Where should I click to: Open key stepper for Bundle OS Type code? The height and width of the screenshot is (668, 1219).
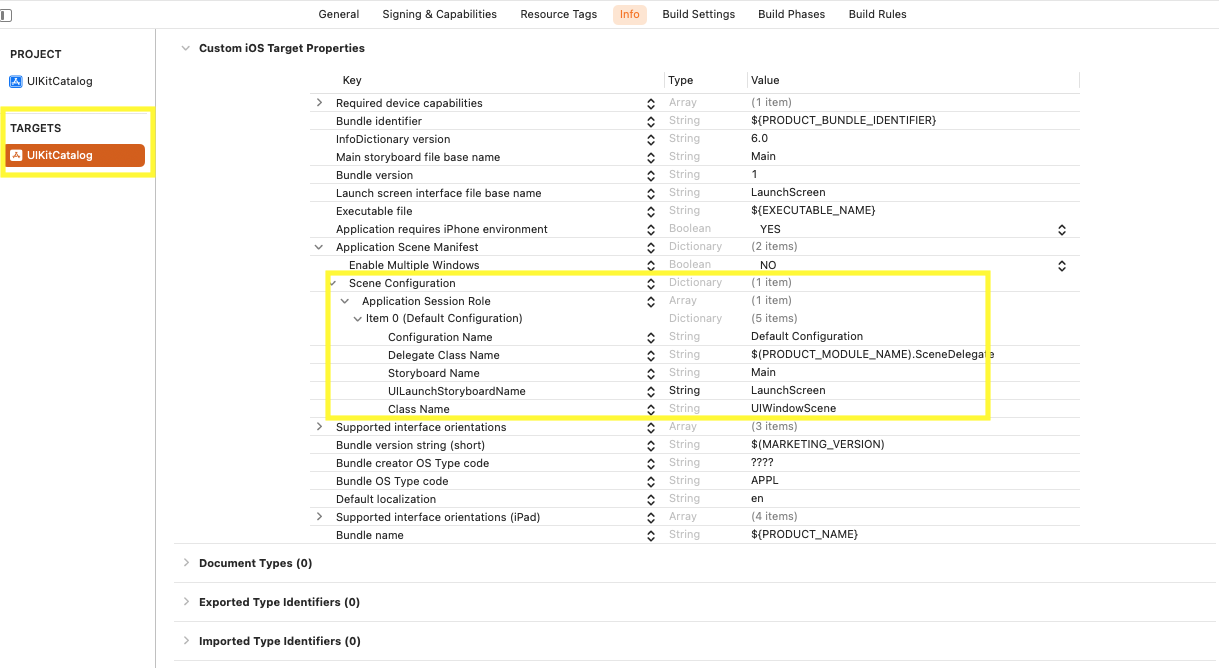[651, 481]
